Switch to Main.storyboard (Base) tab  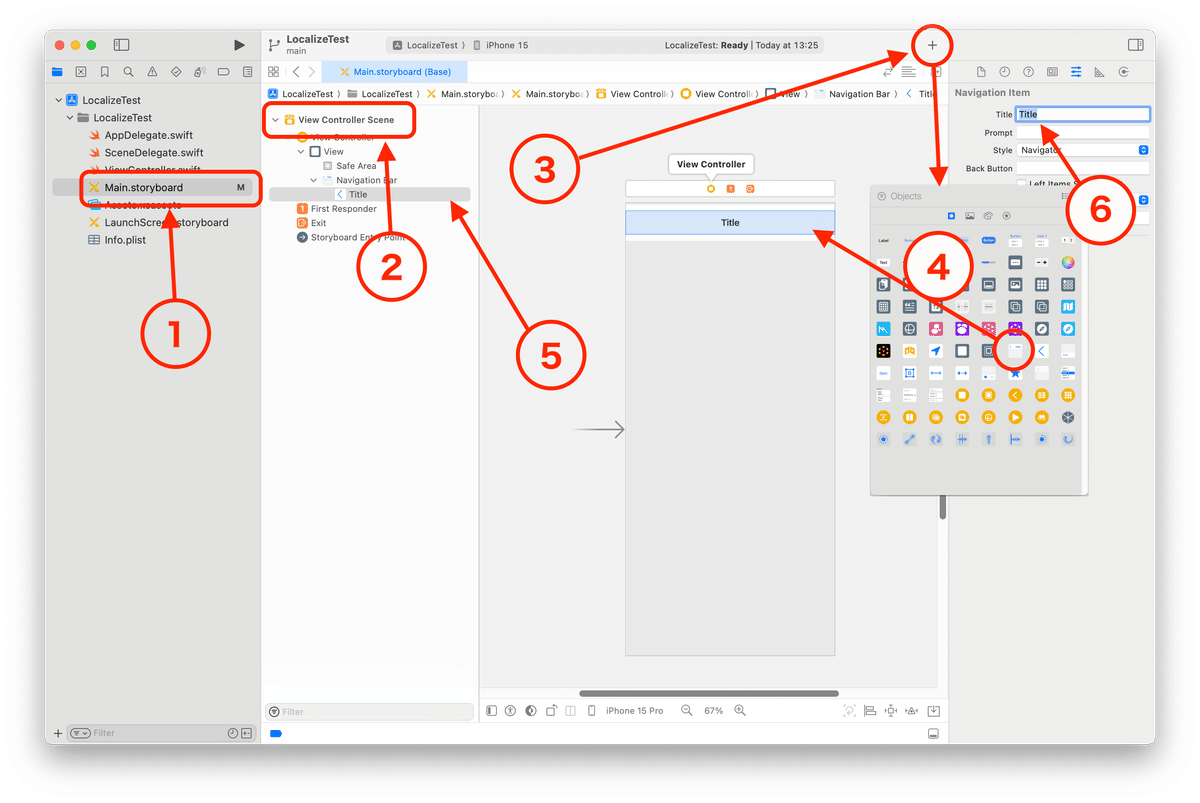coord(395,72)
